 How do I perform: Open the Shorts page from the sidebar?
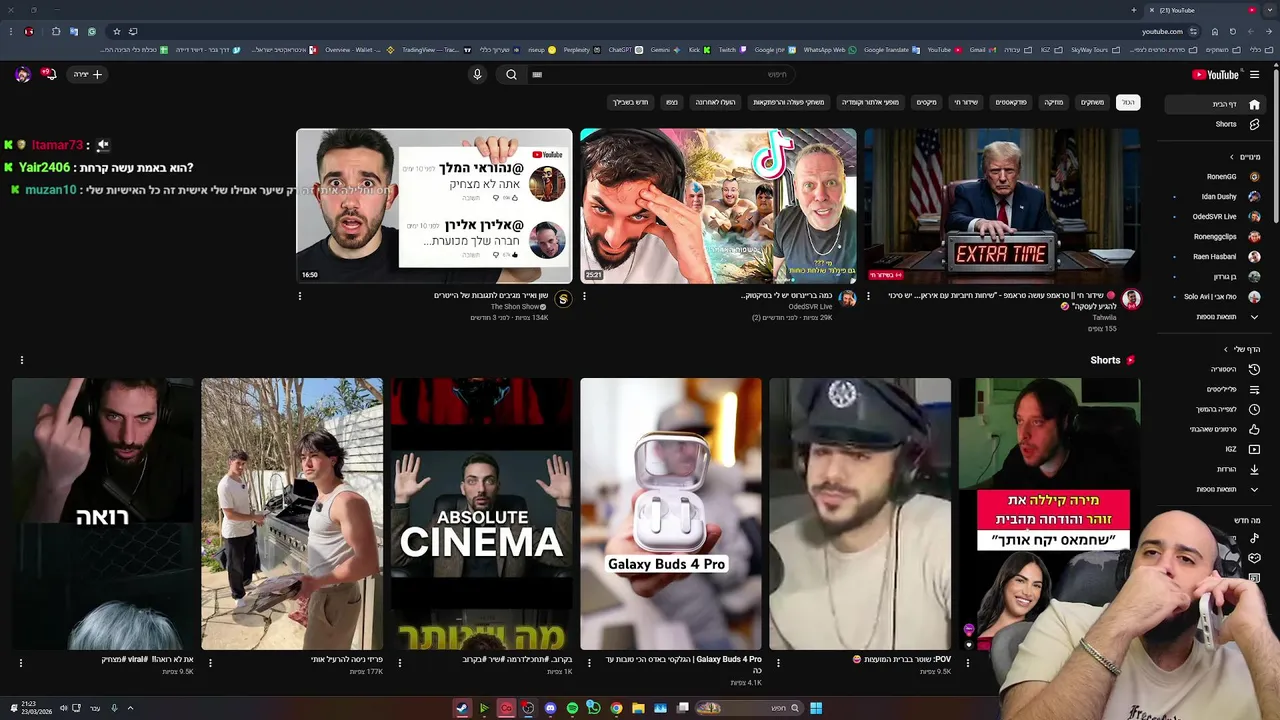click(x=1213, y=124)
